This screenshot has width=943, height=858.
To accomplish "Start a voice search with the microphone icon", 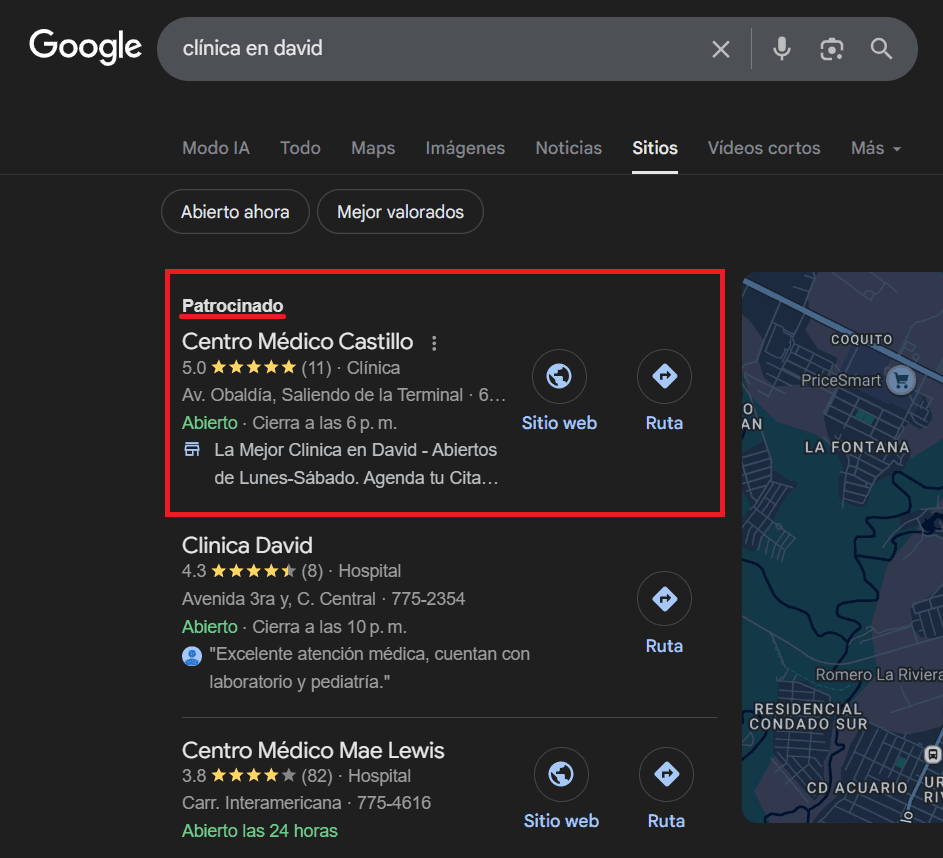I will (781, 48).
